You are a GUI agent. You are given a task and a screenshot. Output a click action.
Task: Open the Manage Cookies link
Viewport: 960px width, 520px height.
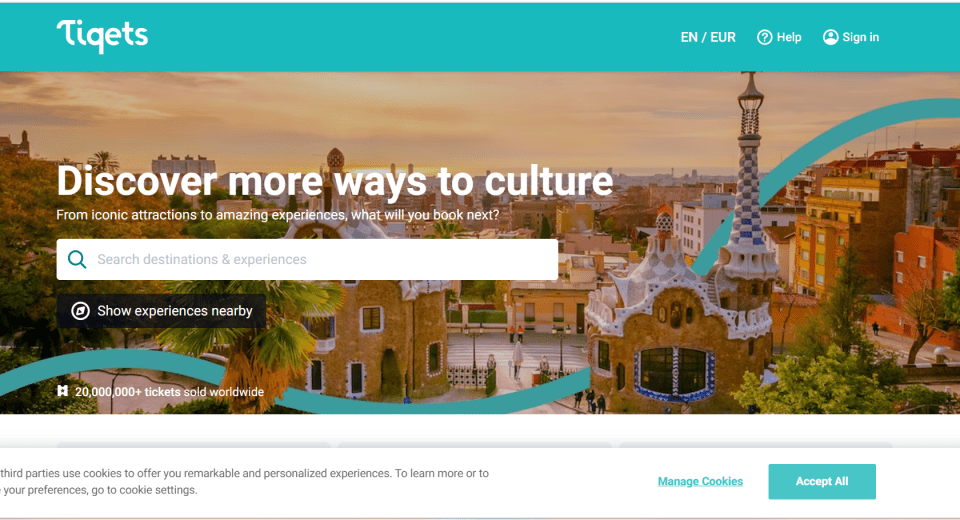[700, 481]
